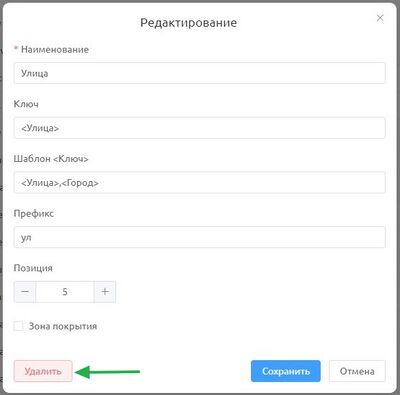Increase Позиция value with the plus icon

pyautogui.click(x=105, y=292)
